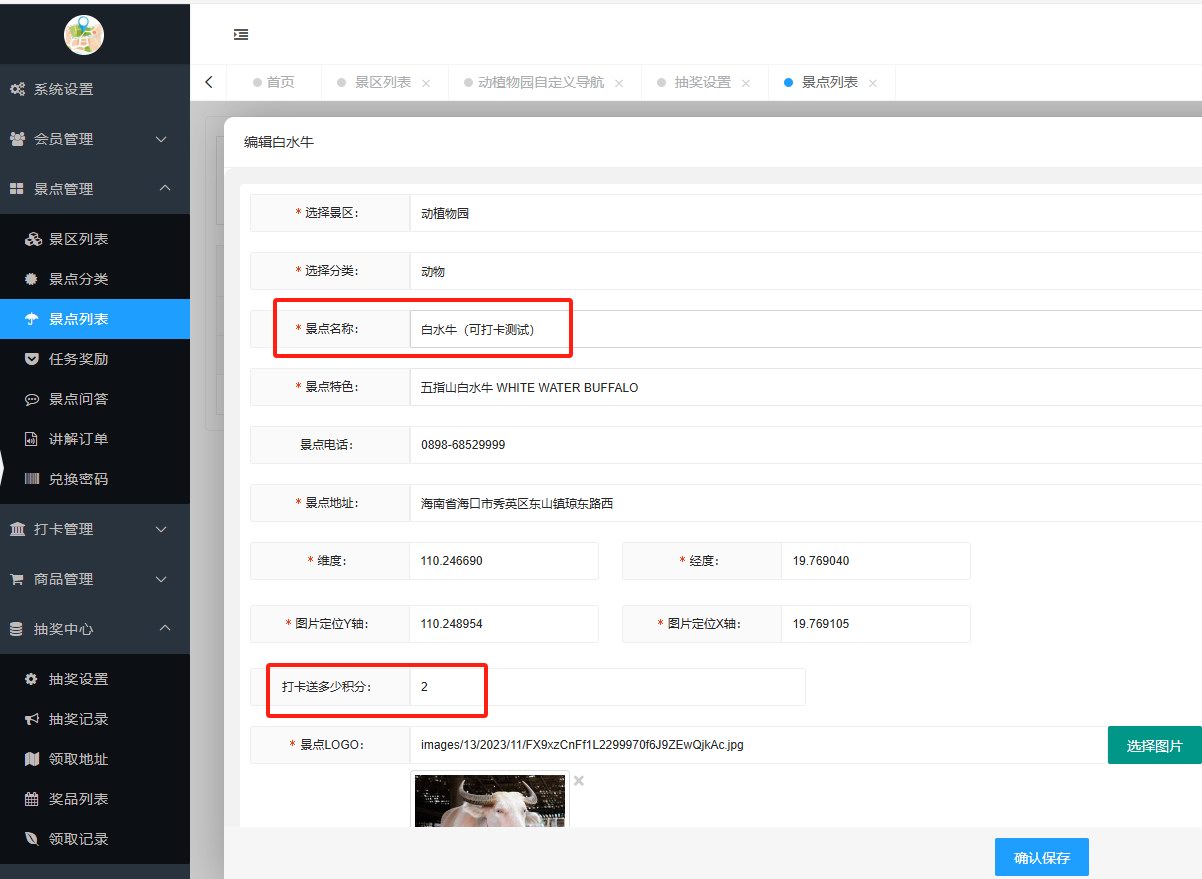Click the badge icon beside 景点分类
Screen dimensions: 1202x879
[x=32, y=279]
